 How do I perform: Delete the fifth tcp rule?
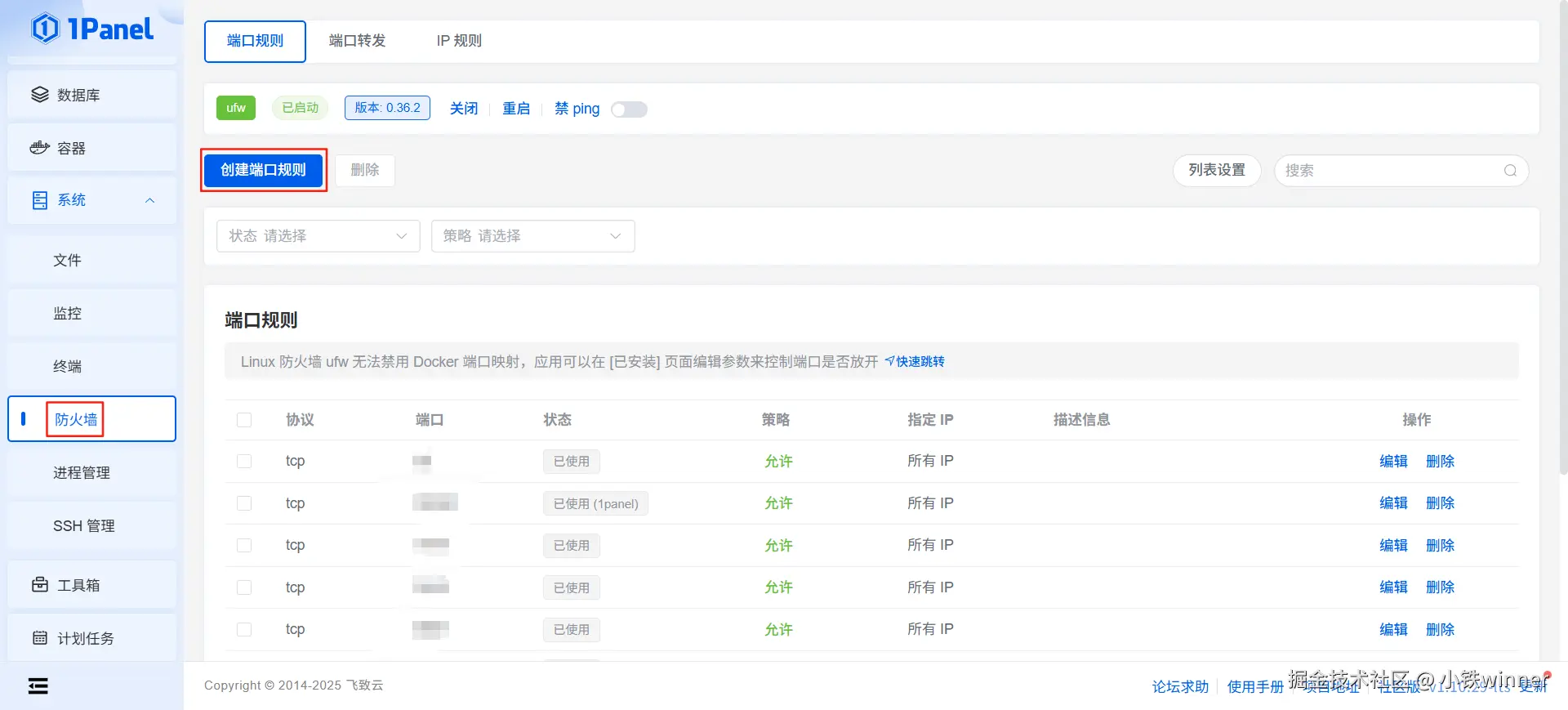(1441, 629)
